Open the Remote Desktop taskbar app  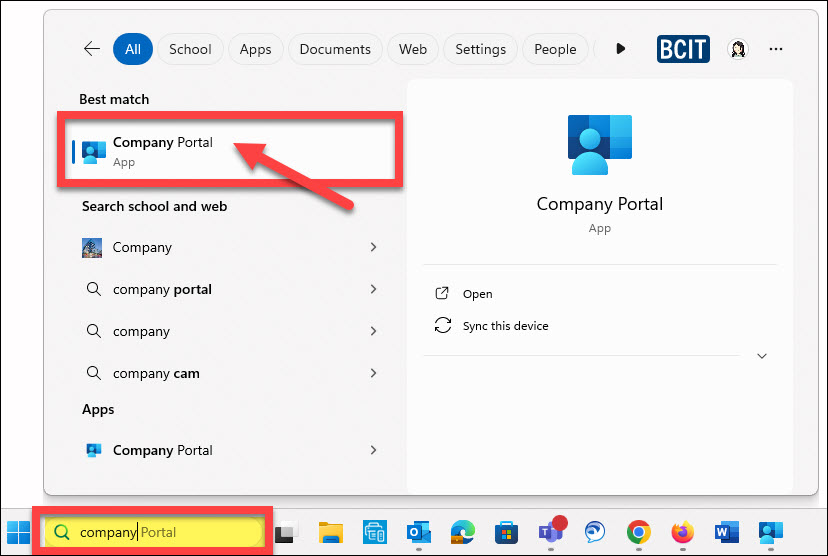pos(375,532)
